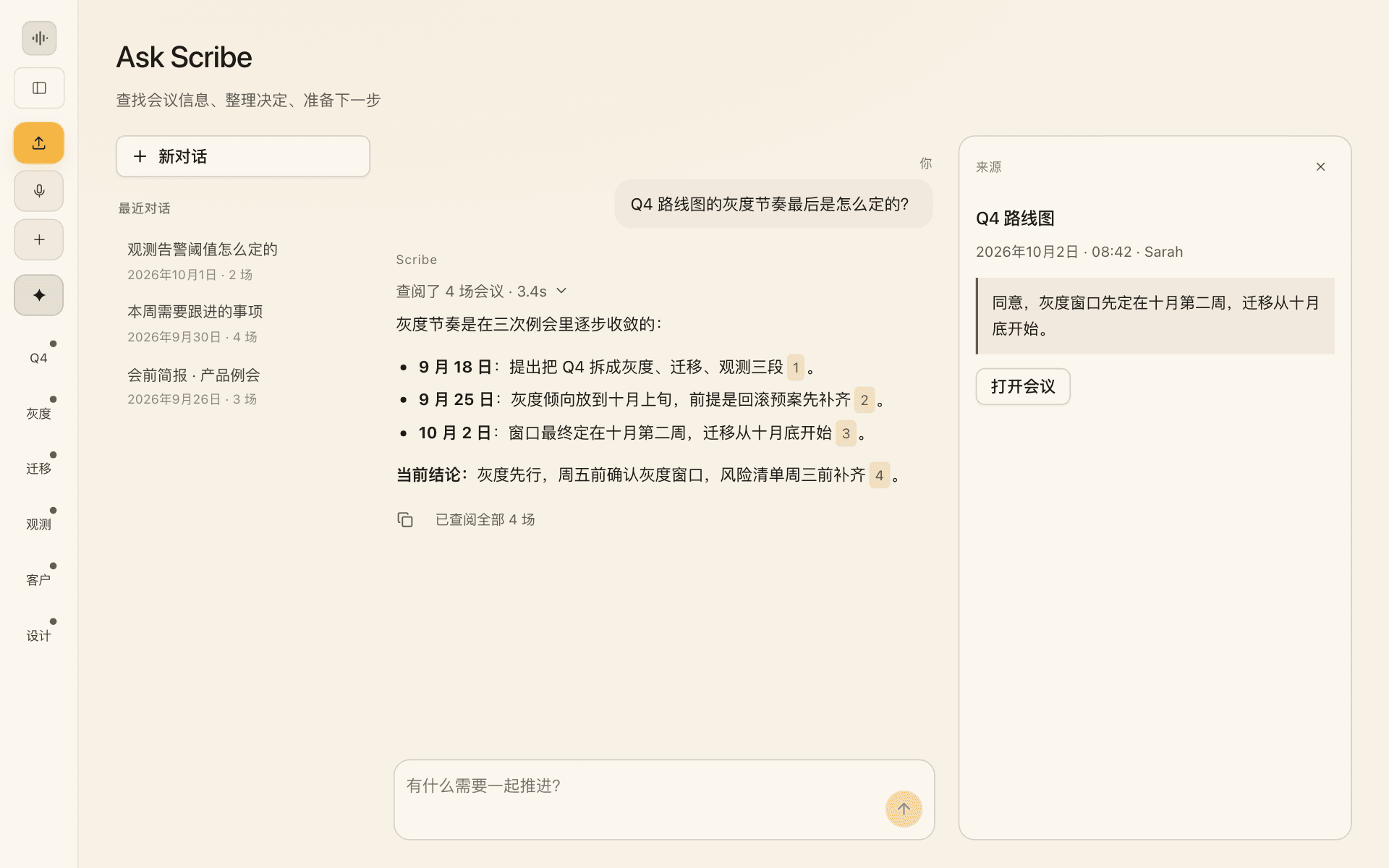Click the 2026年10月2日 · 08:42 · Sarah line

click(x=1079, y=252)
